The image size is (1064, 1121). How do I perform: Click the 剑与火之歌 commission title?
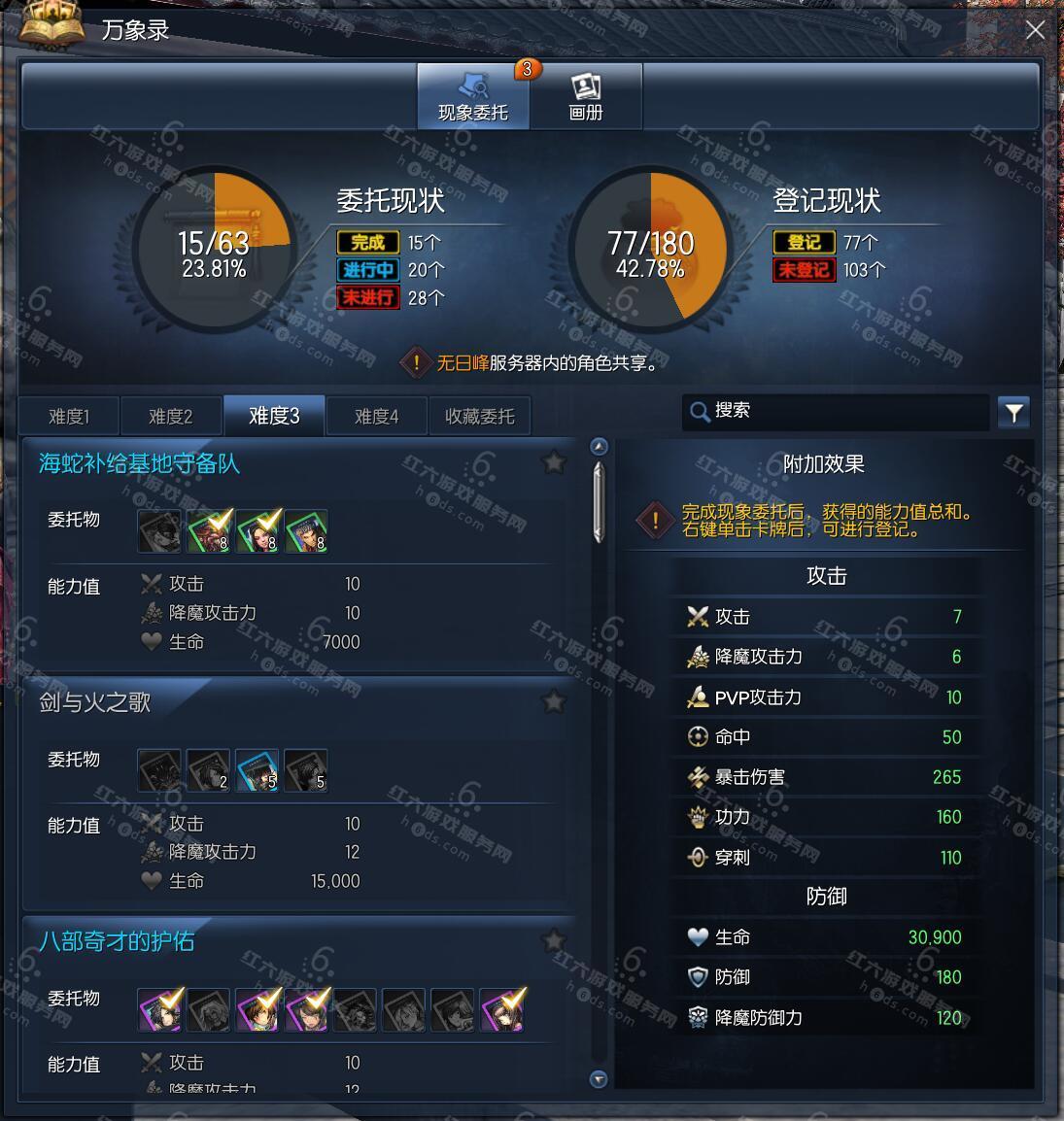point(95,702)
